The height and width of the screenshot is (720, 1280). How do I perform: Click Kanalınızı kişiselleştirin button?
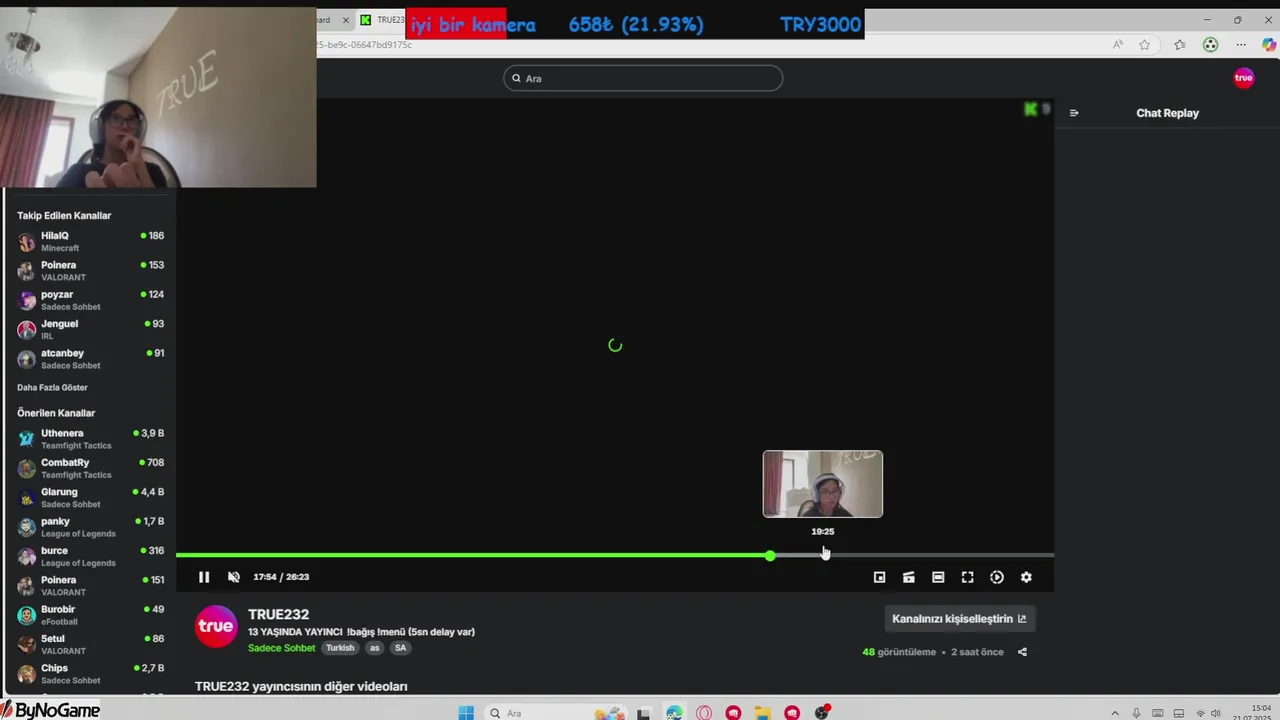click(x=959, y=619)
